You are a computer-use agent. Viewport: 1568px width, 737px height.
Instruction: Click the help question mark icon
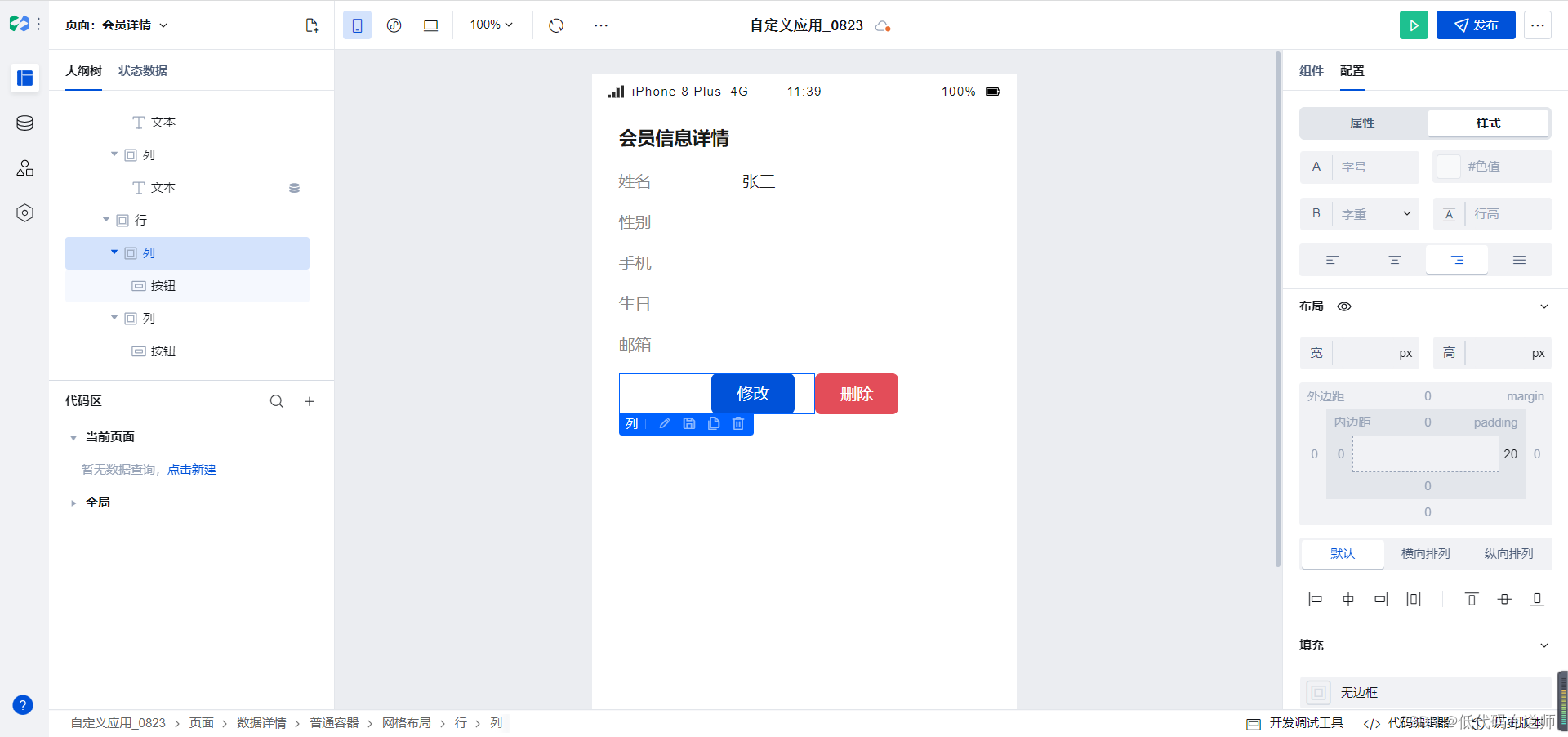[x=23, y=705]
